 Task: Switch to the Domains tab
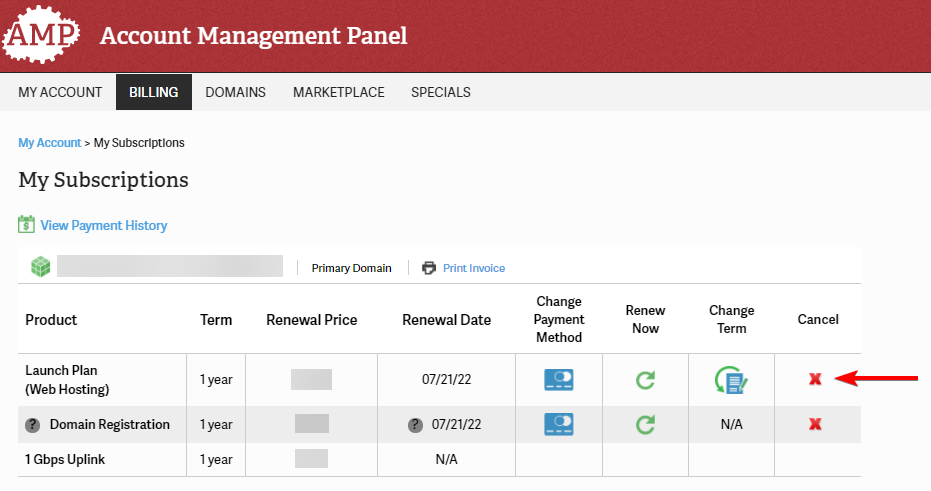(235, 92)
